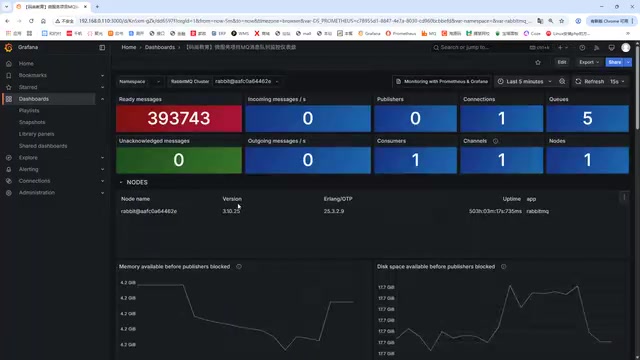Open Administration in the sidebar
Image resolution: width=640 pixels, height=360 pixels.
pos(37,193)
